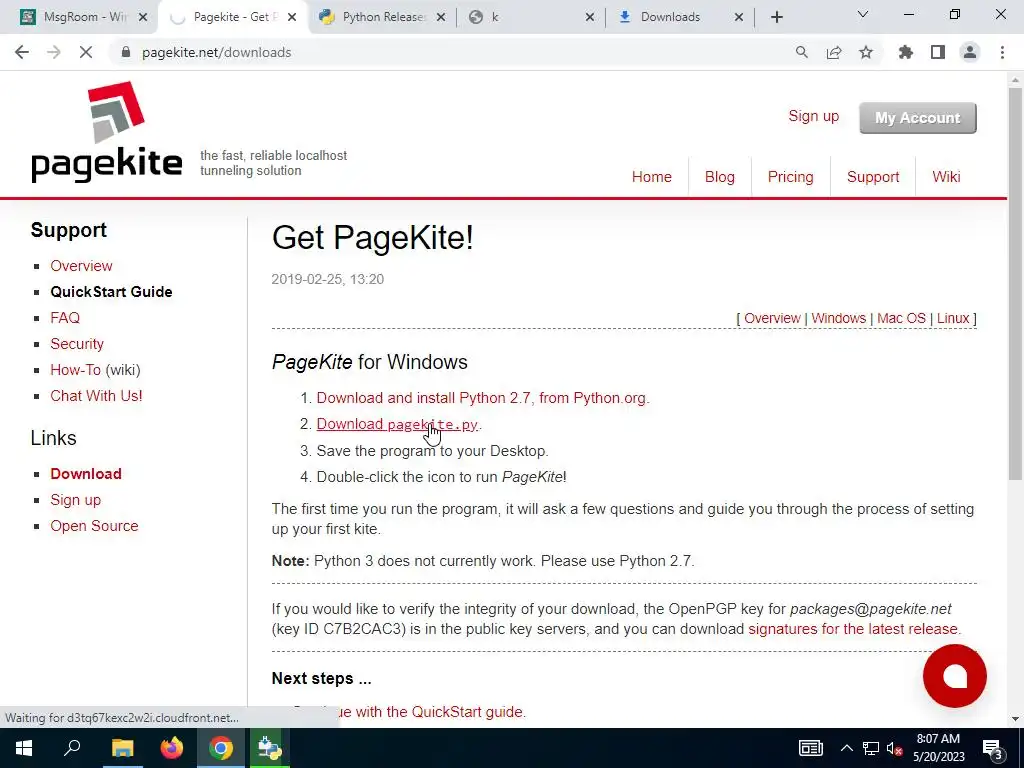Open the FAQ sidebar link
Screen dimensions: 1024x768
(x=65, y=318)
